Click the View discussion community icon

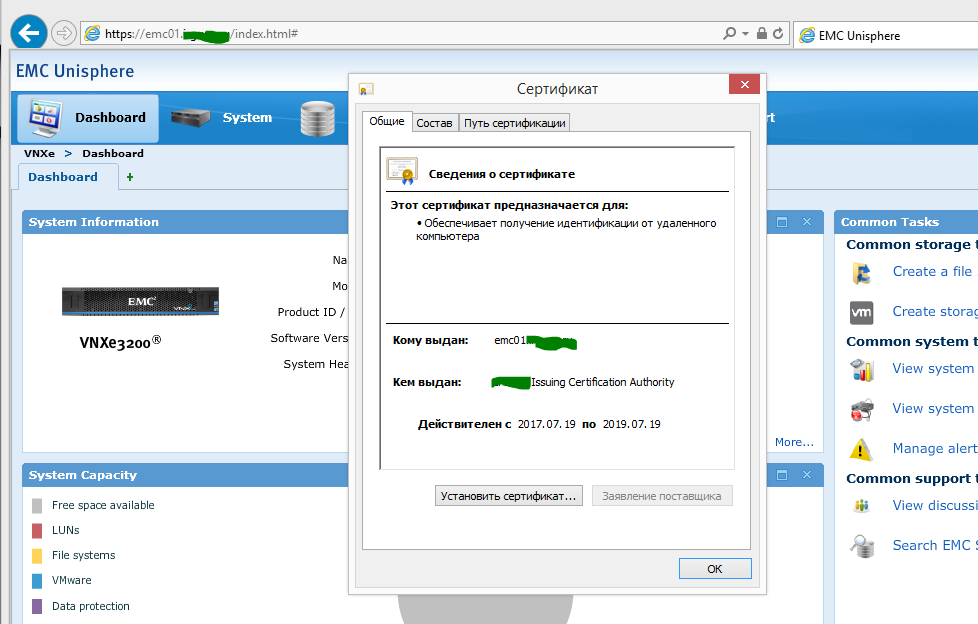pyautogui.click(x=862, y=505)
